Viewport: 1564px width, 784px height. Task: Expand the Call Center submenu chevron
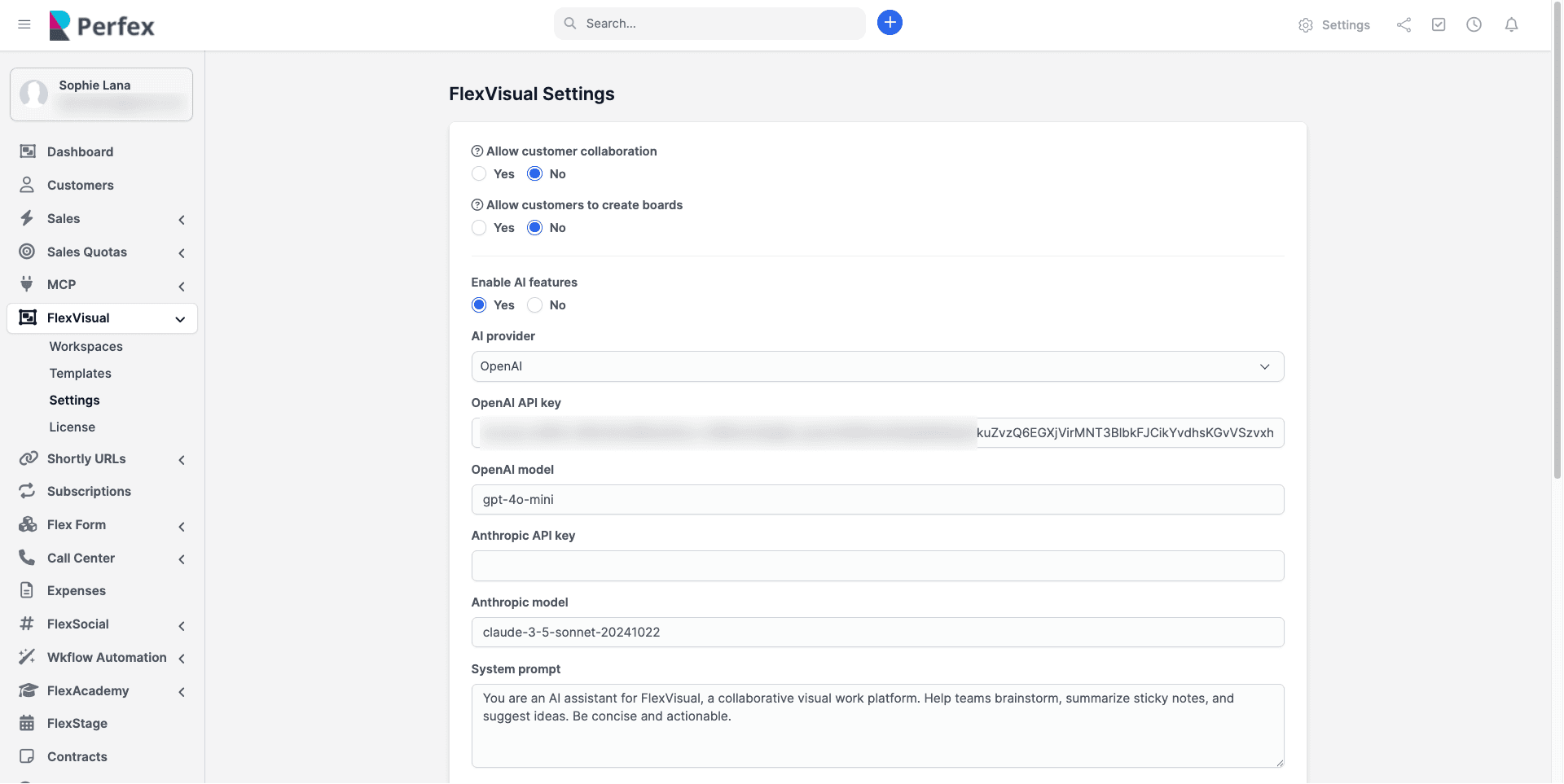click(x=182, y=559)
